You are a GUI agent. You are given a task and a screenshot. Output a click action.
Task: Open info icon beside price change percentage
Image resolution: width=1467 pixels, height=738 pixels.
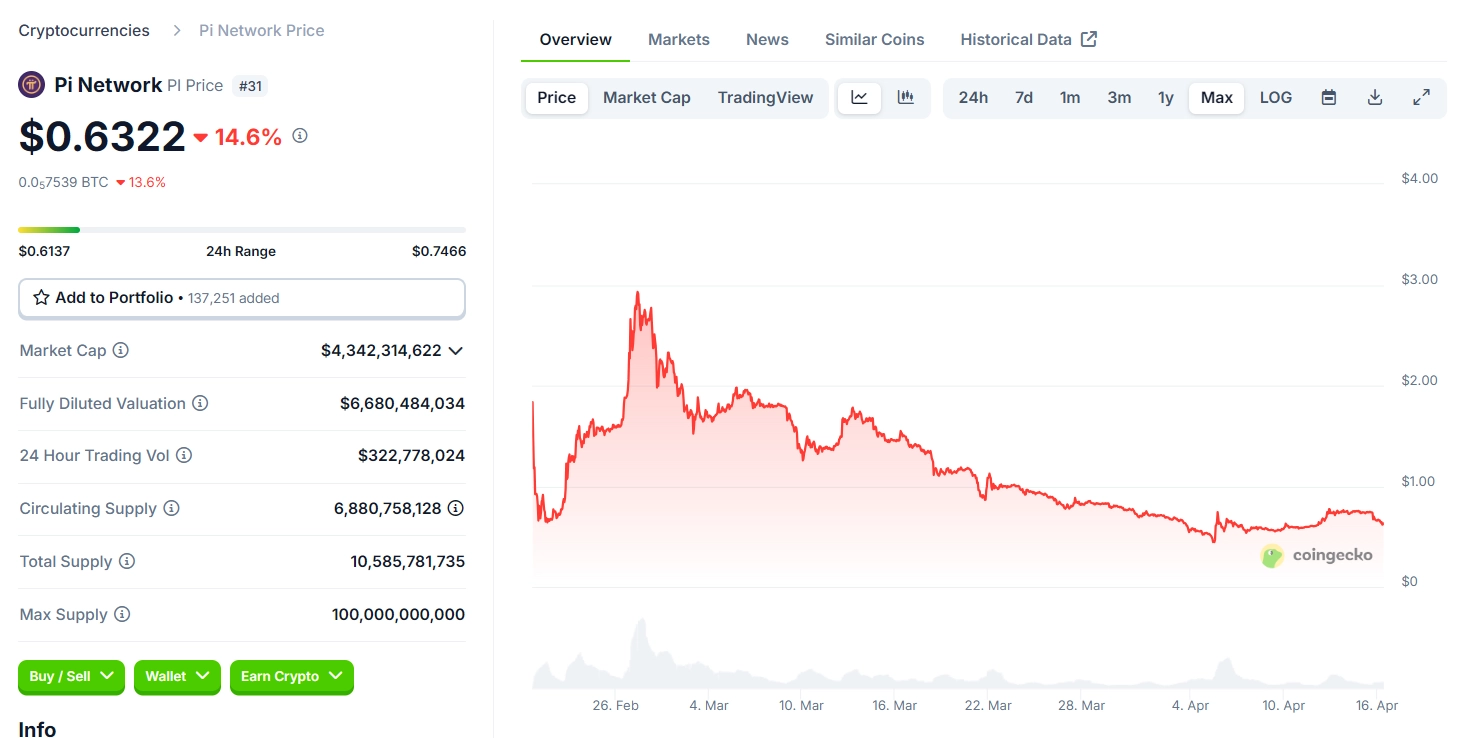click(299, 136)
